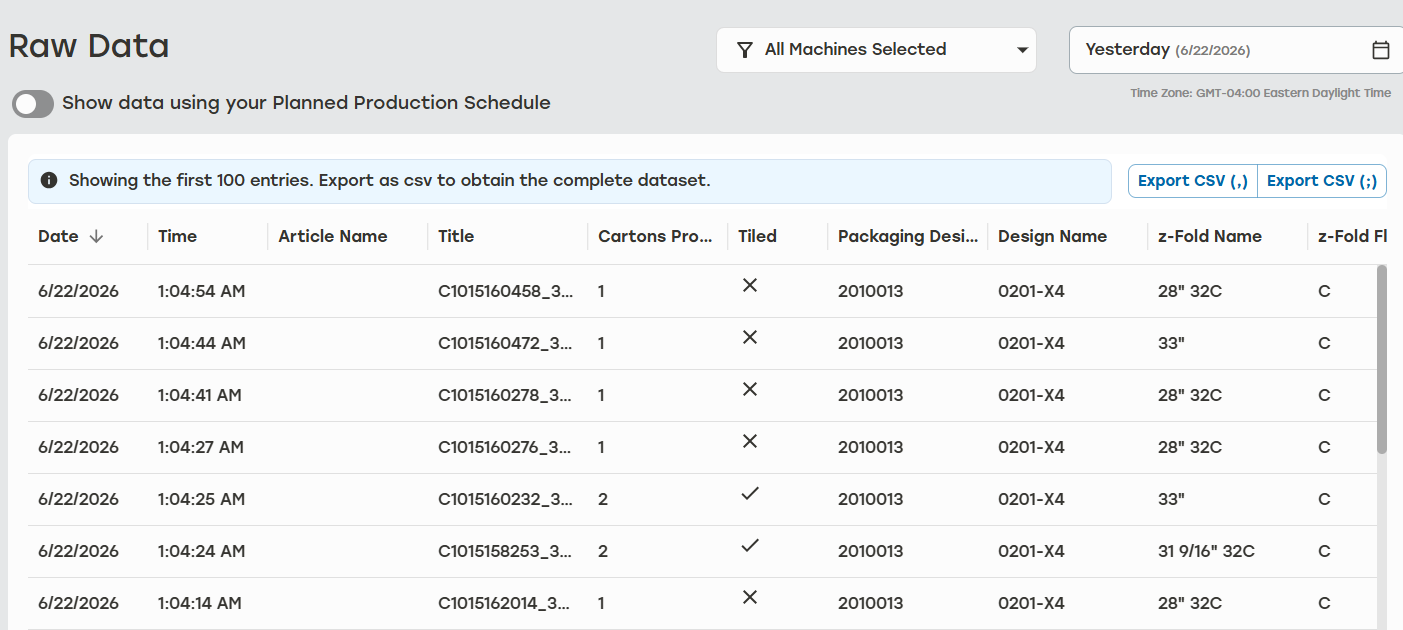Open the calendar icon in date picker
This screenshot has height=630, width=1403.
[1381, 50]
